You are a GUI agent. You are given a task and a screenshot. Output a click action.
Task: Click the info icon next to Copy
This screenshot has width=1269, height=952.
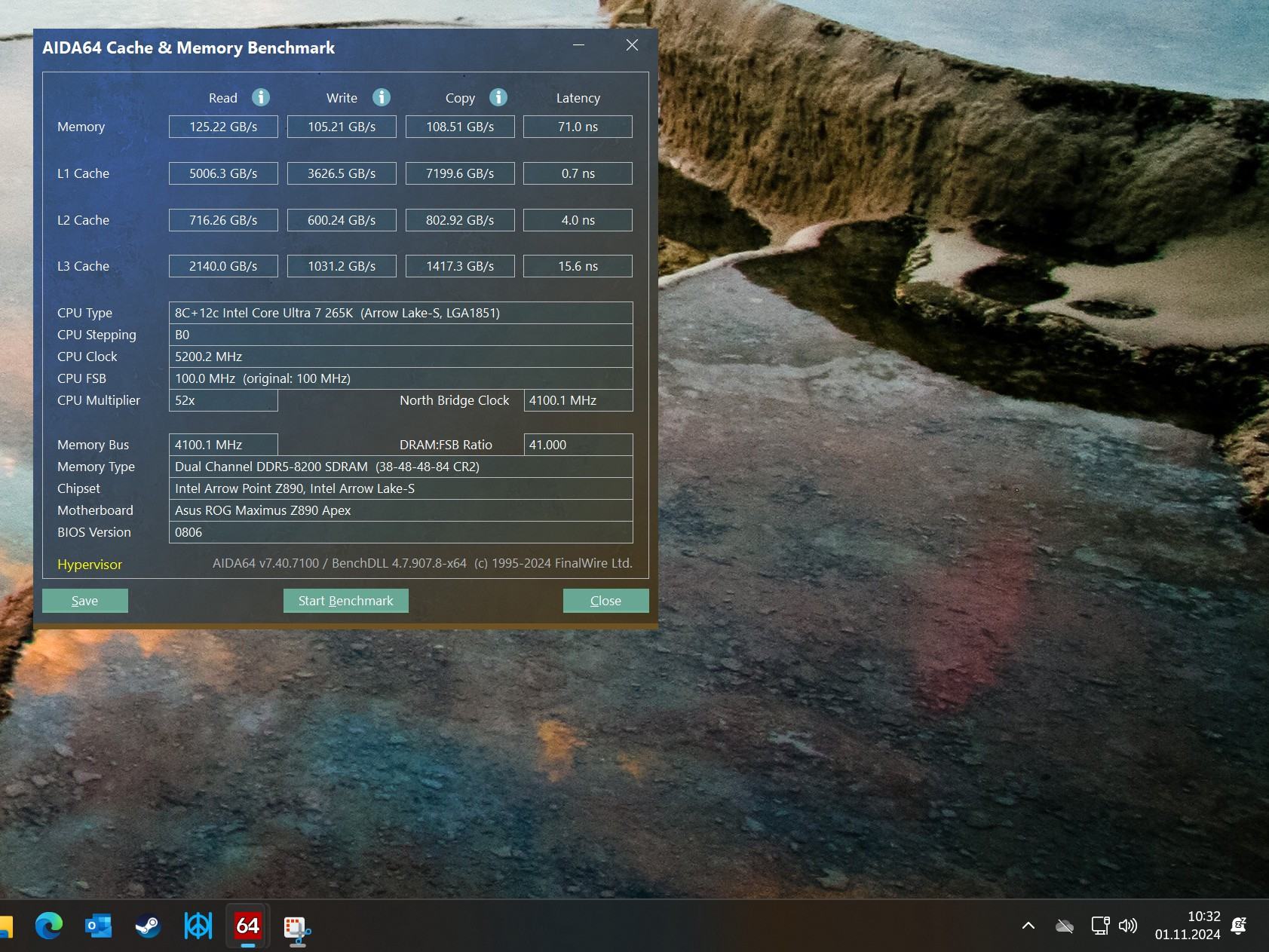point(498,97)
